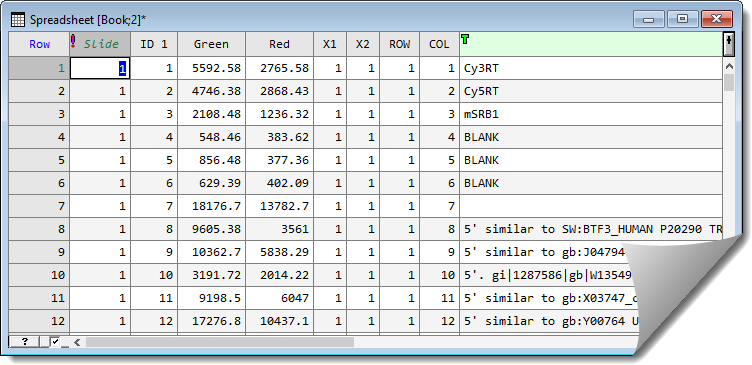The image size is (752, 365).
Task: Click the ID 1 column header
Action: 154,44
